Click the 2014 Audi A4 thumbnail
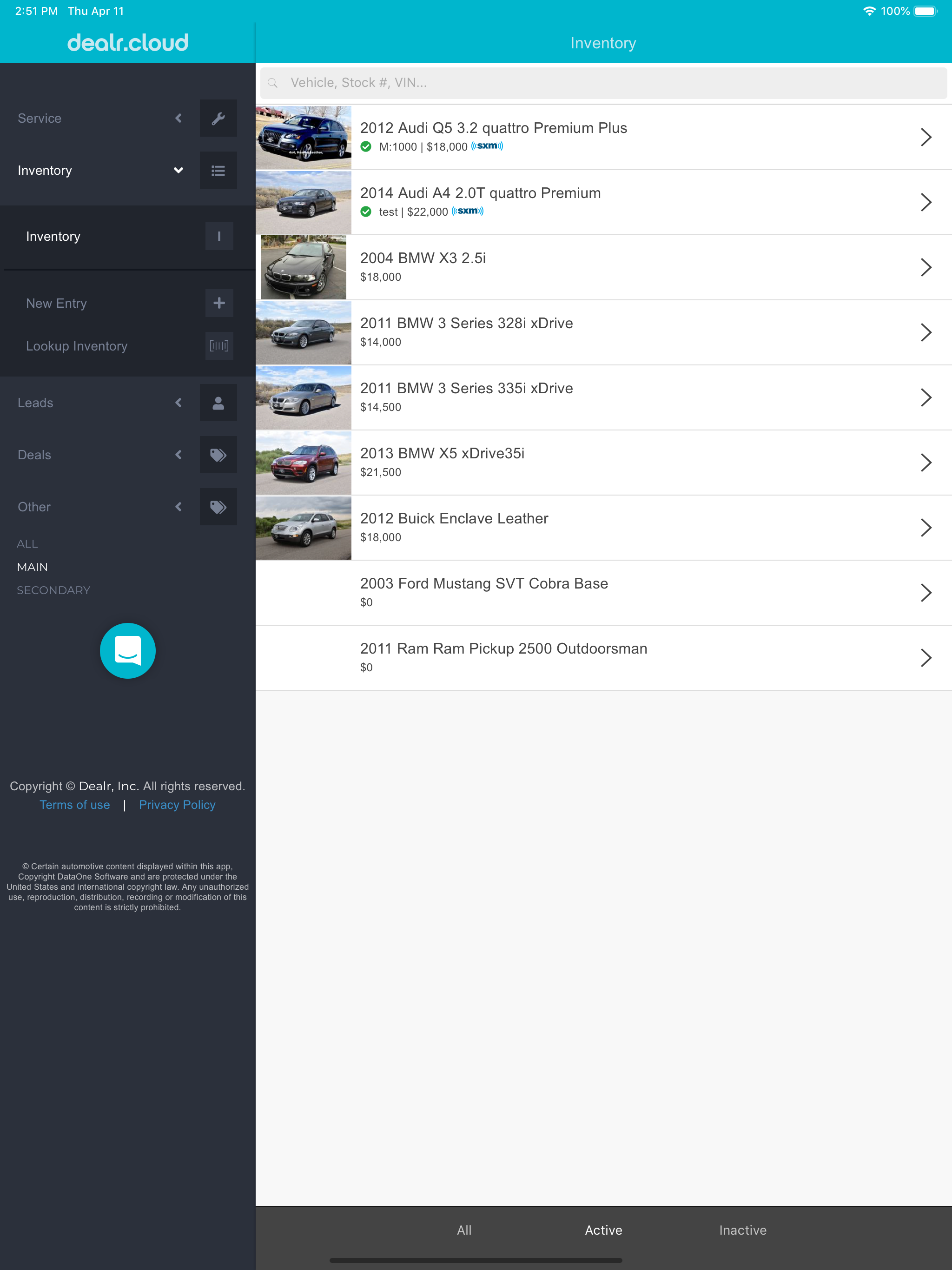Image resolution: width=952 pixels, height=1270 pixels. [303, 202]
